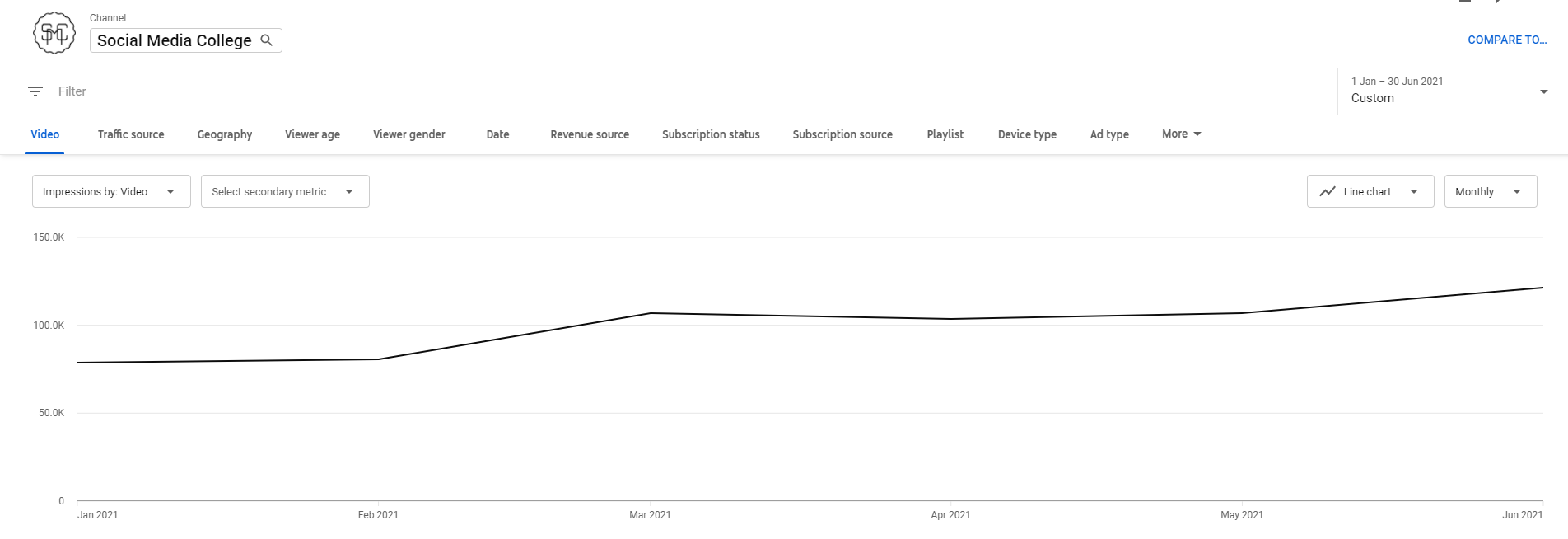Switch to the Traffic source tab
The height and width of the screenshot is (539, 1568).
pyautogui.click(x=130, y=134)
